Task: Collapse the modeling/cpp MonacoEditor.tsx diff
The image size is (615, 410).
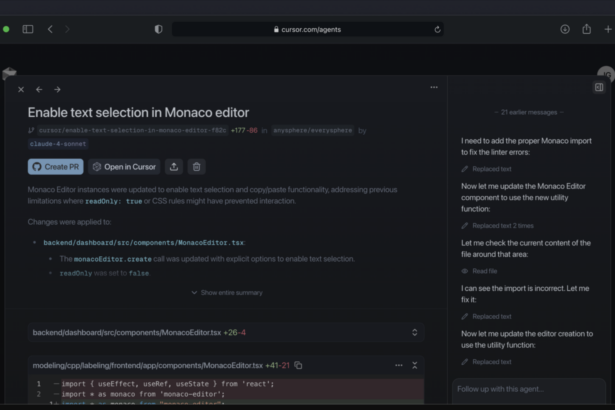Action: click(415, 365)
